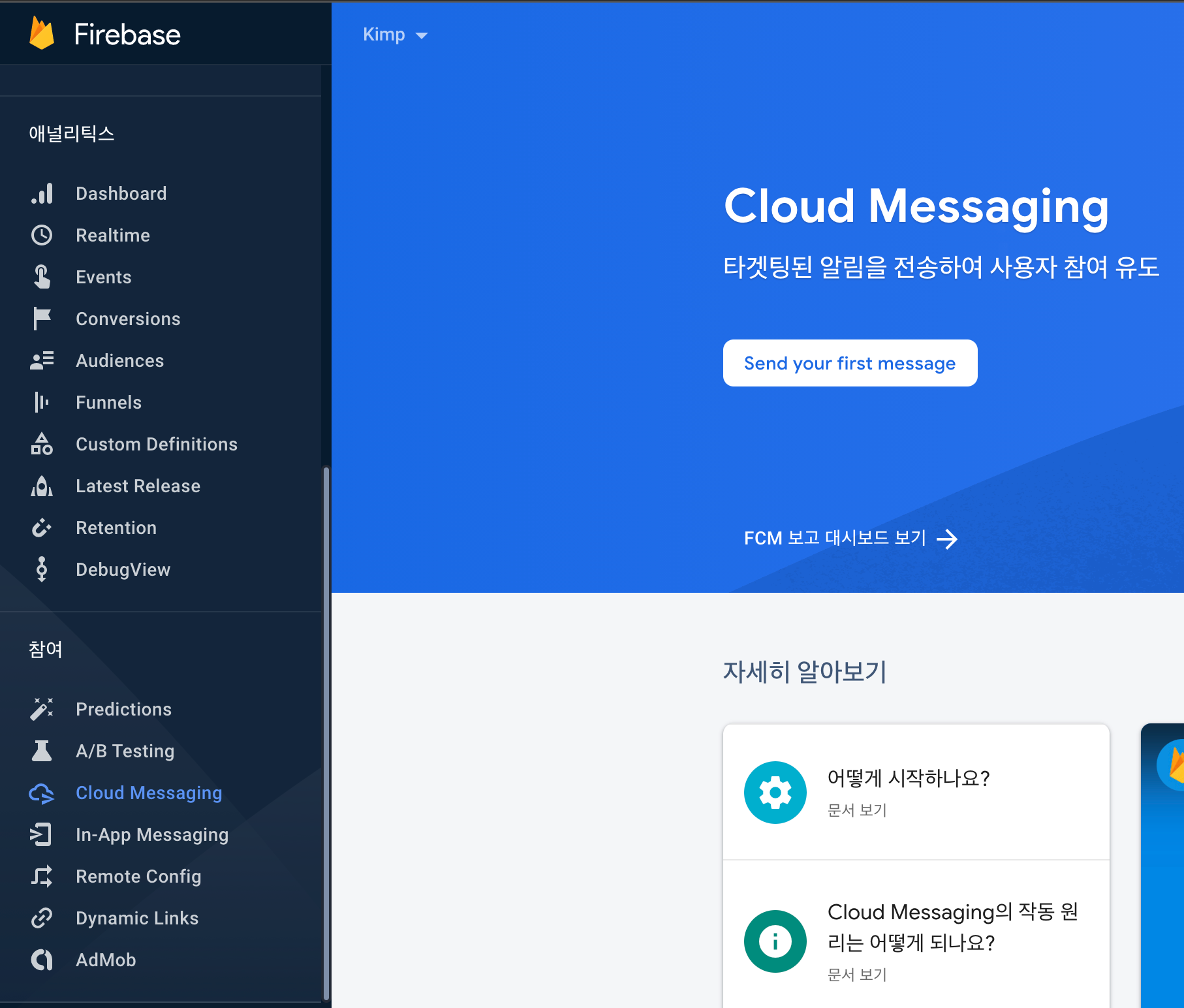Click the Funnels bars icon
This screenshot has width=1184, height=1008.
point(42,402)
